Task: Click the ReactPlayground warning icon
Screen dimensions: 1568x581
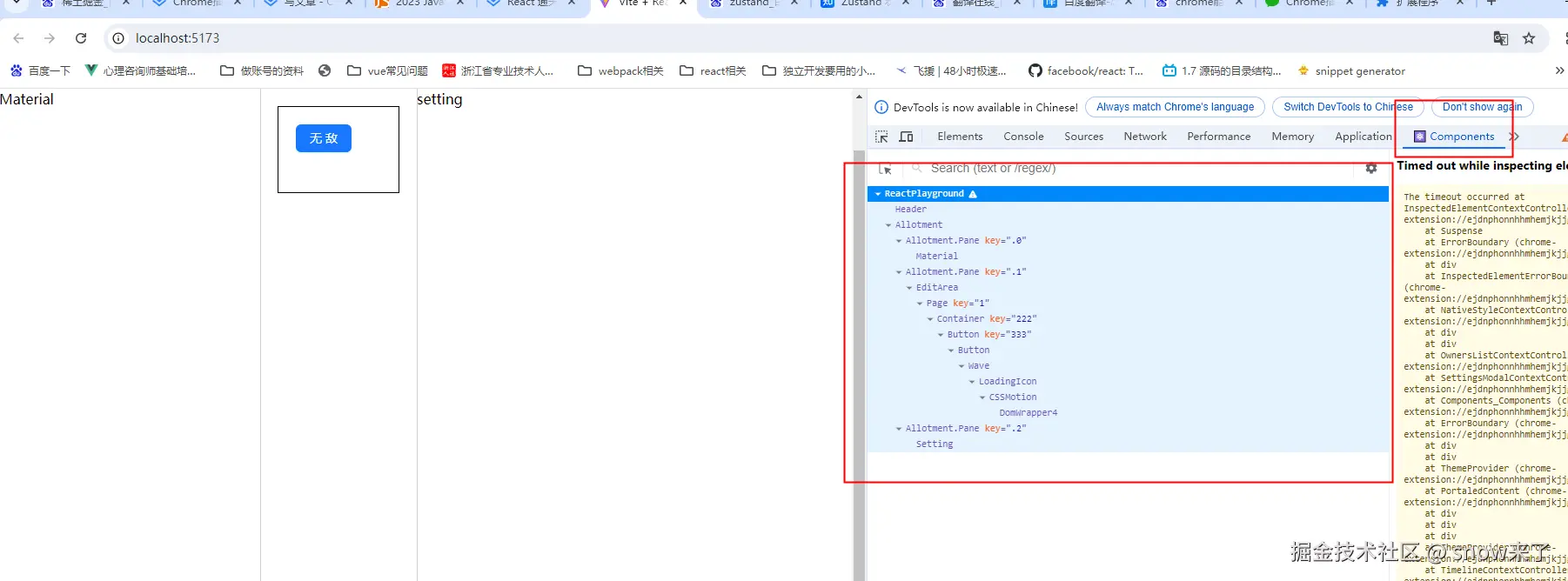Action: [973, 194]
